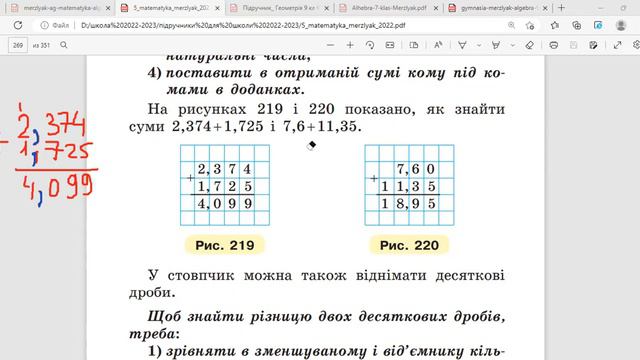Click the file info icon in address bar
Viewport: 640px width, 360px height.
[x=44, y=25]
